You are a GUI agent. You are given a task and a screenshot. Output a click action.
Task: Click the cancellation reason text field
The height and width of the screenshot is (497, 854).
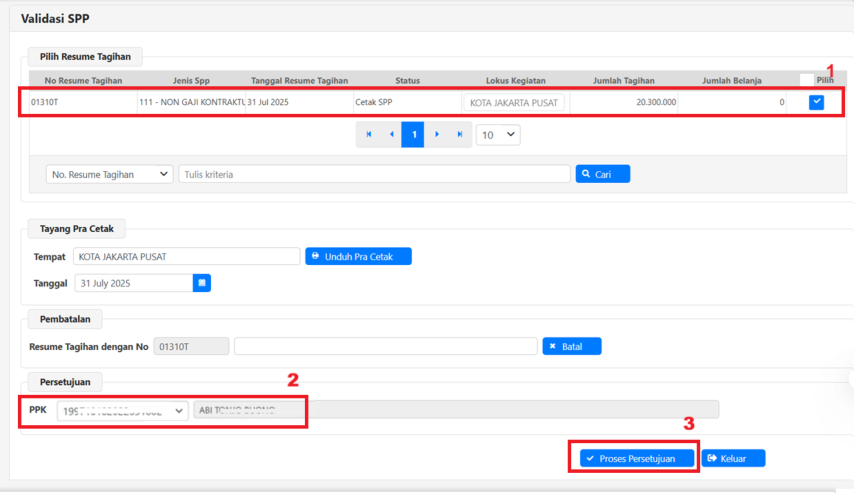(385, 346)
